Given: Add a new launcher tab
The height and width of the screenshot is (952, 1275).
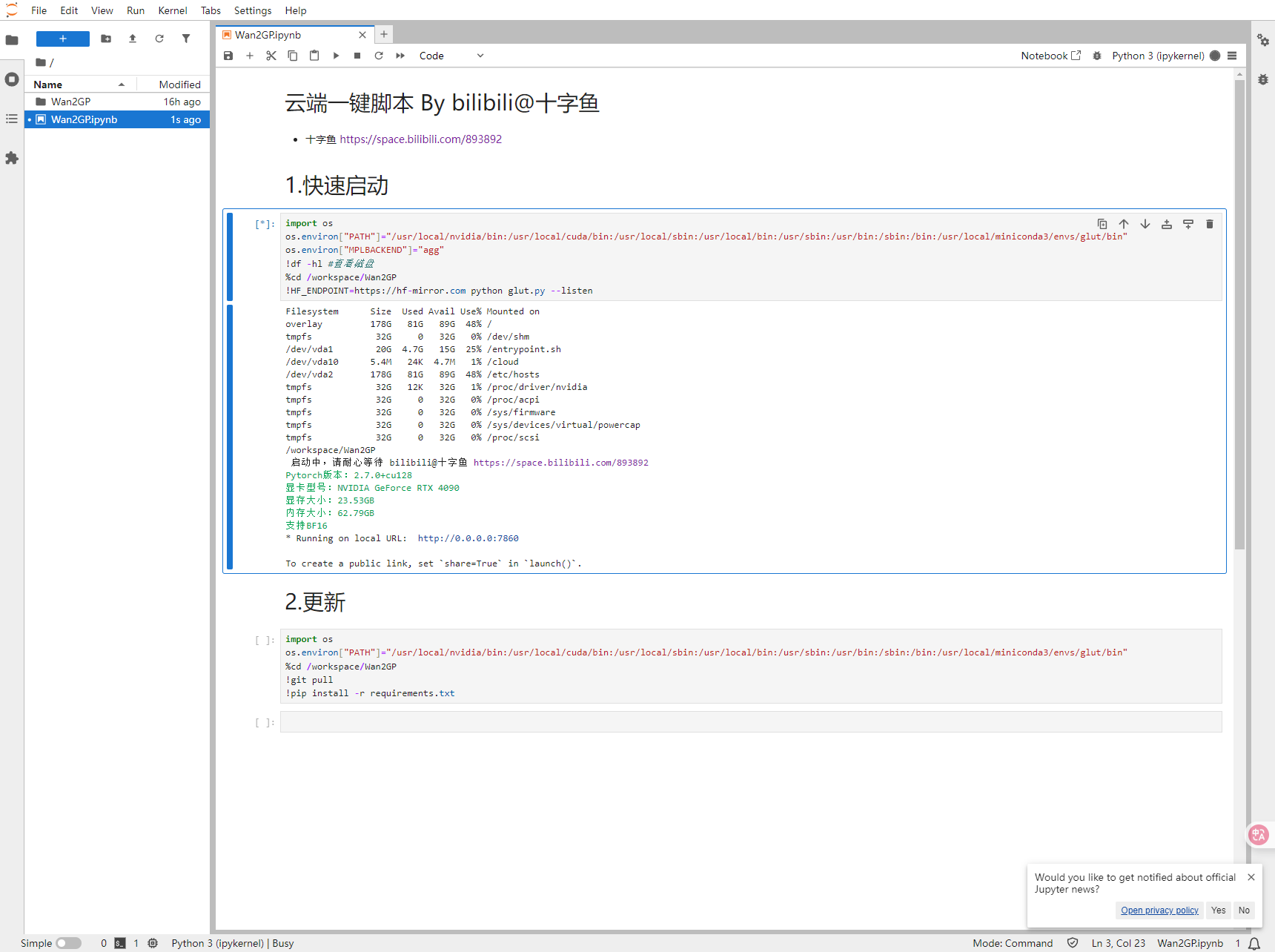Looking at the screenshot, I should [x=384, y=34].
